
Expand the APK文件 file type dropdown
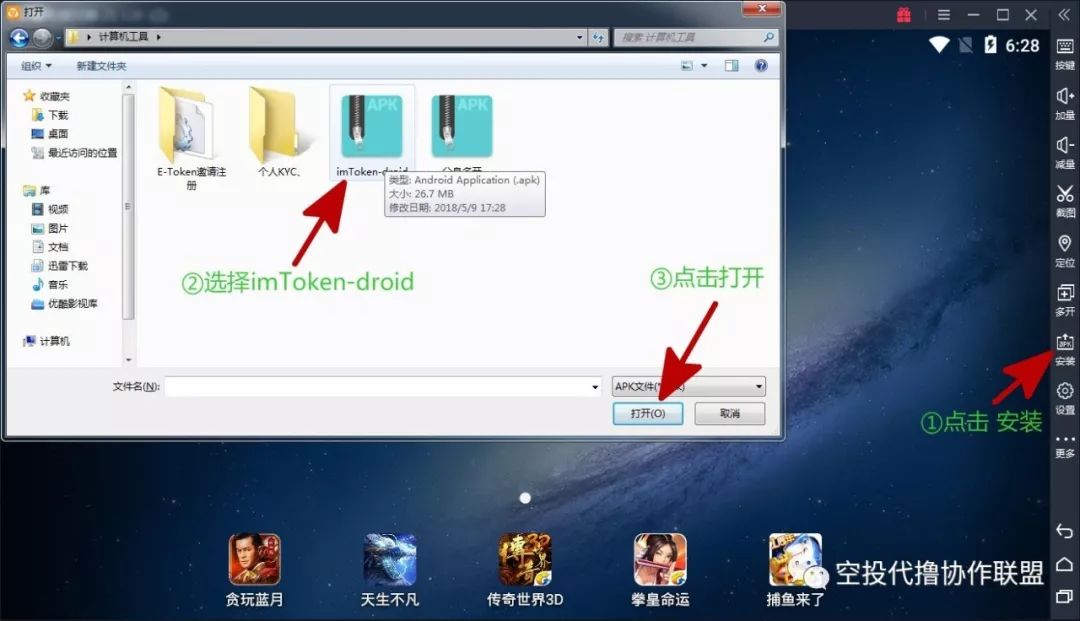759,386
